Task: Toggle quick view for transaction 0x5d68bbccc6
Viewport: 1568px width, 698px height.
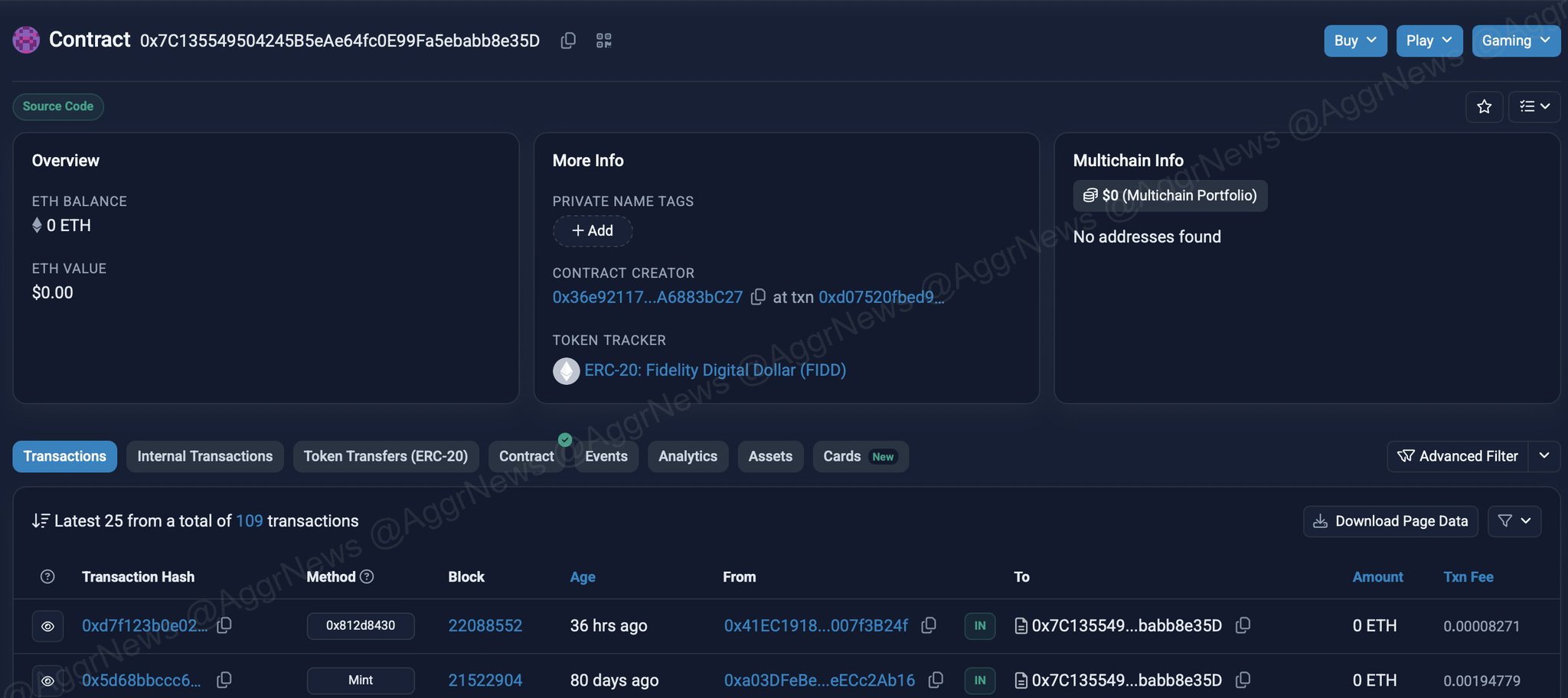Action: pos(47,680)
